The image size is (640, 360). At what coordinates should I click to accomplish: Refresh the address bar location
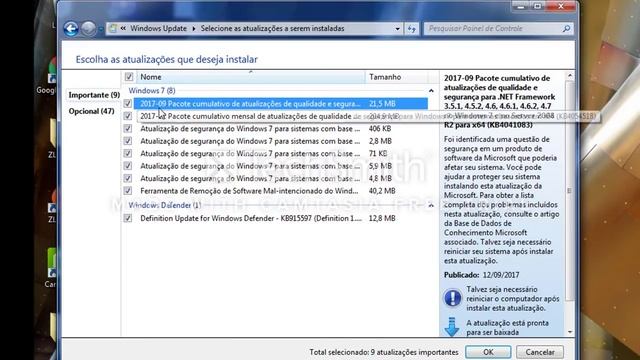pos(412,29)
